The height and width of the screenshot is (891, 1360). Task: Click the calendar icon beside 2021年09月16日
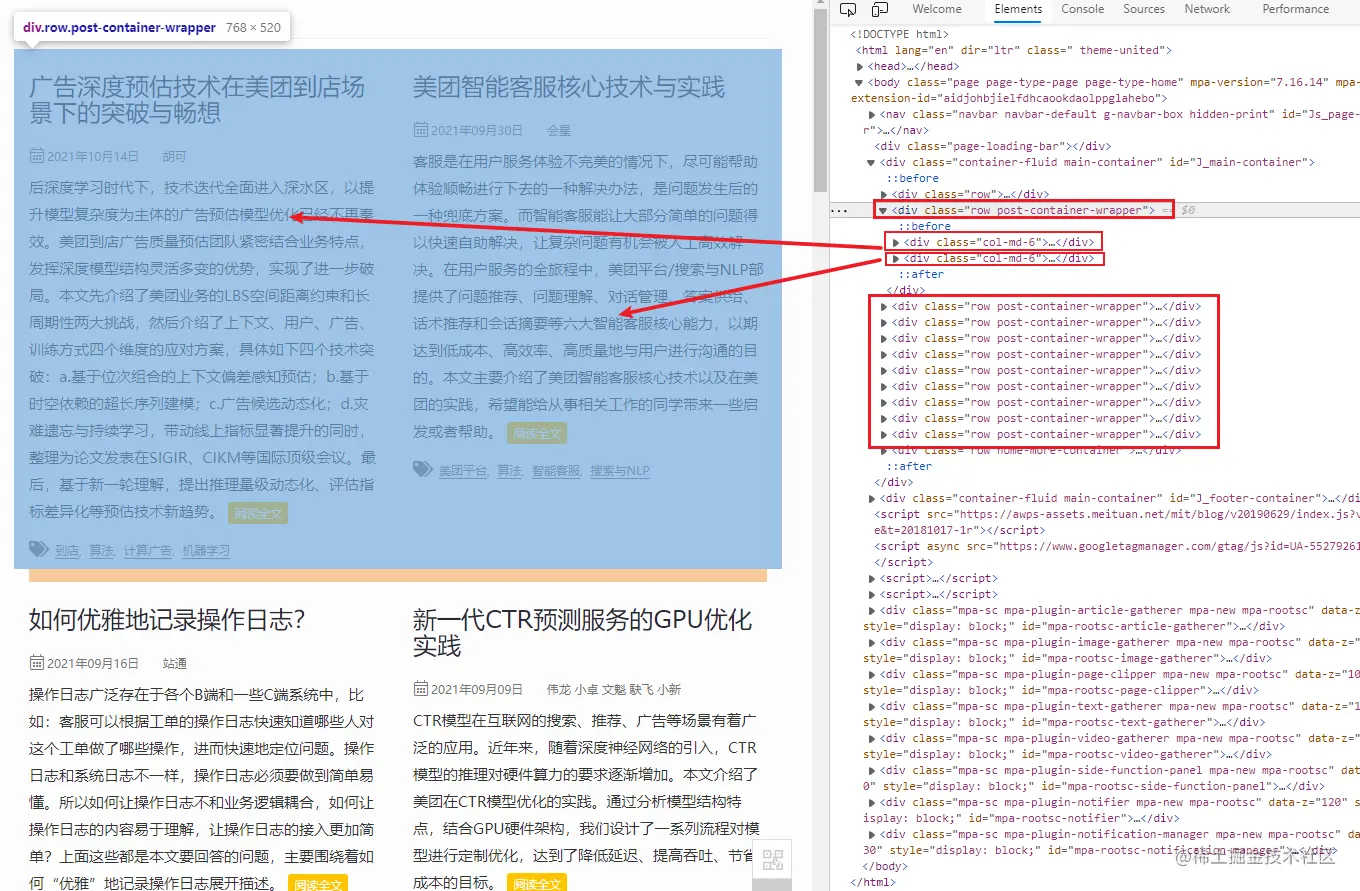37,663
